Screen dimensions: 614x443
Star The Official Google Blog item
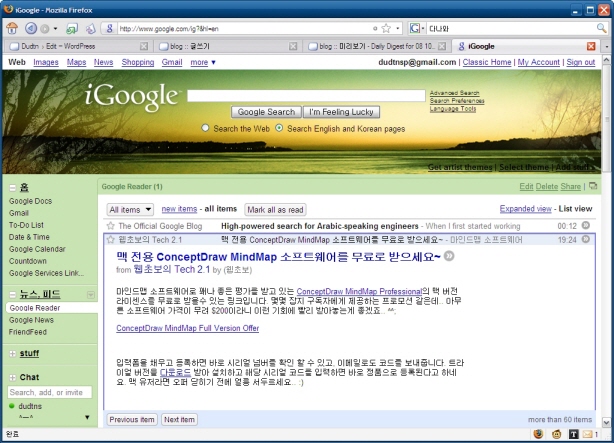[111, 226]
